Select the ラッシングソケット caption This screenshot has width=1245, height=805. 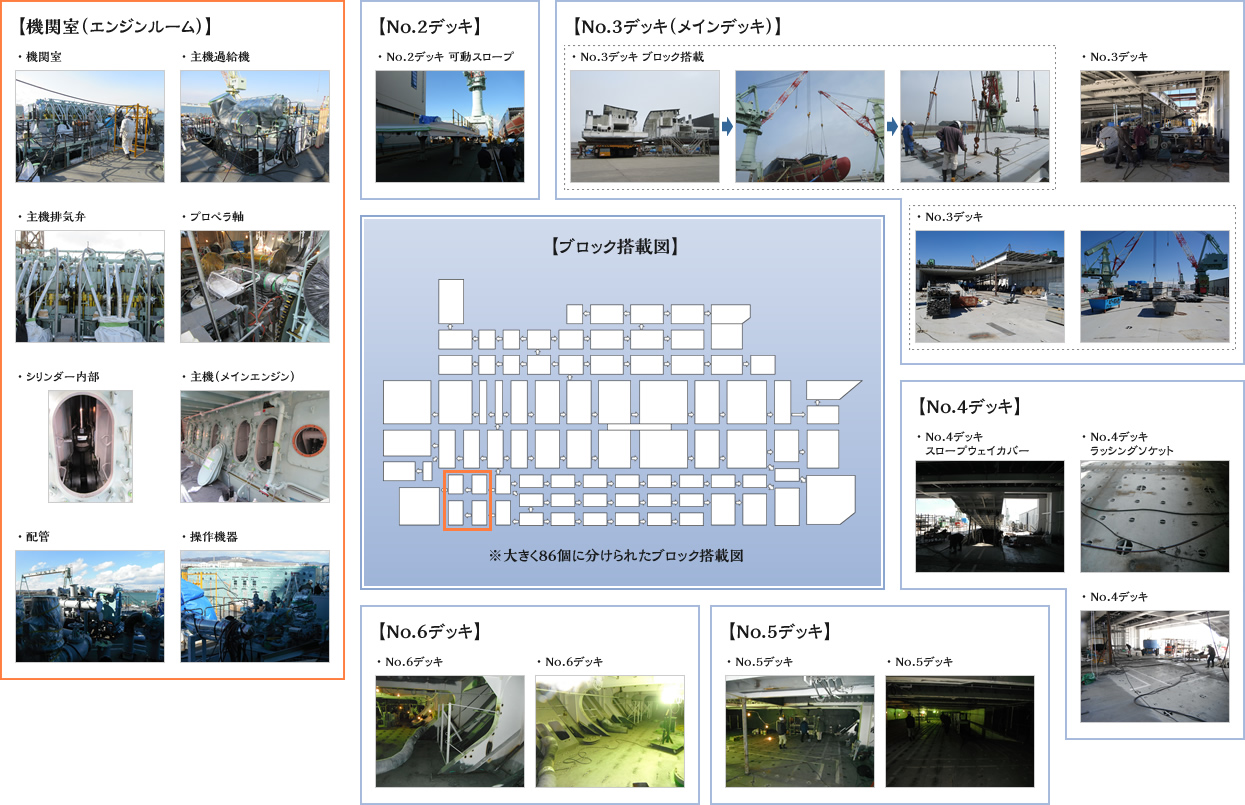click(1132, 452)
